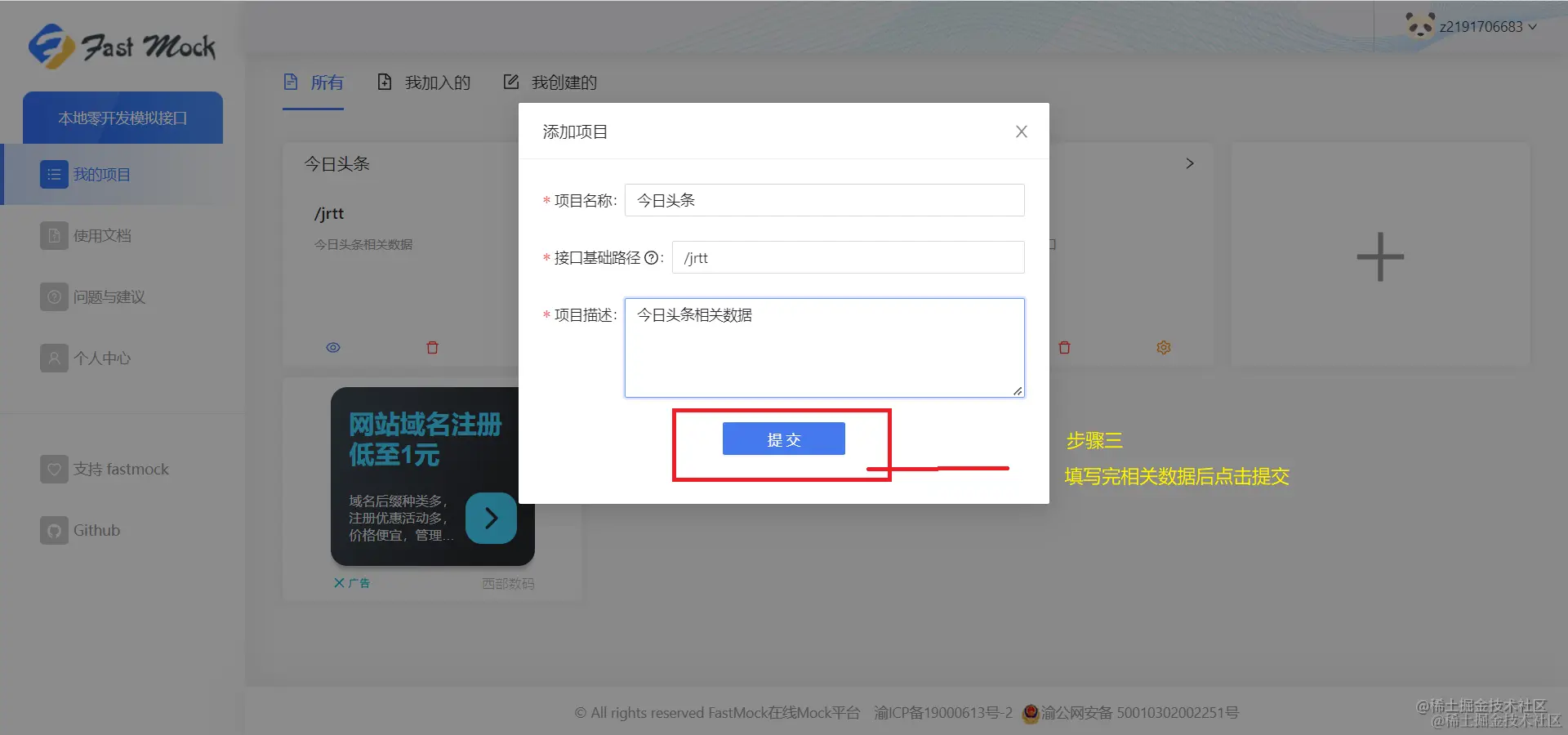Open Github link in sidebar
Viewport: 1568px width, 735px height.
[x=96, y=530]
